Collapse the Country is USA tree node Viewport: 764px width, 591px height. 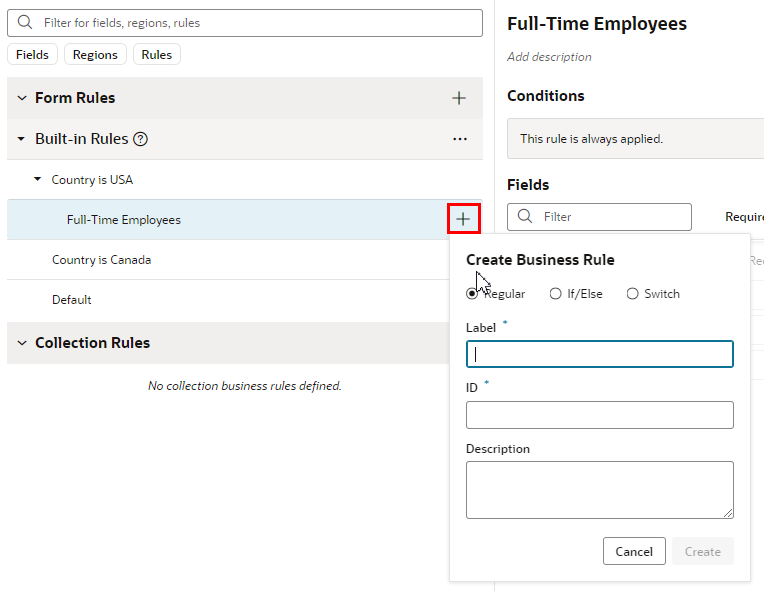[x=38, y=179]
